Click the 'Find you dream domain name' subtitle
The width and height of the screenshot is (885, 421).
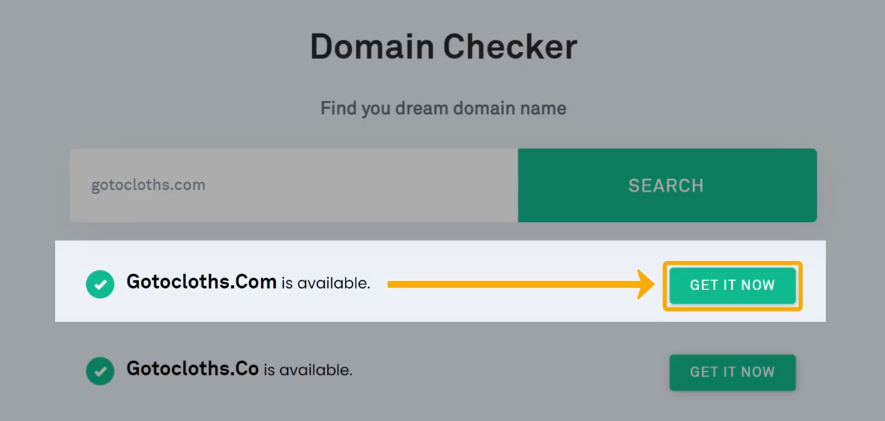click(444, 108)
